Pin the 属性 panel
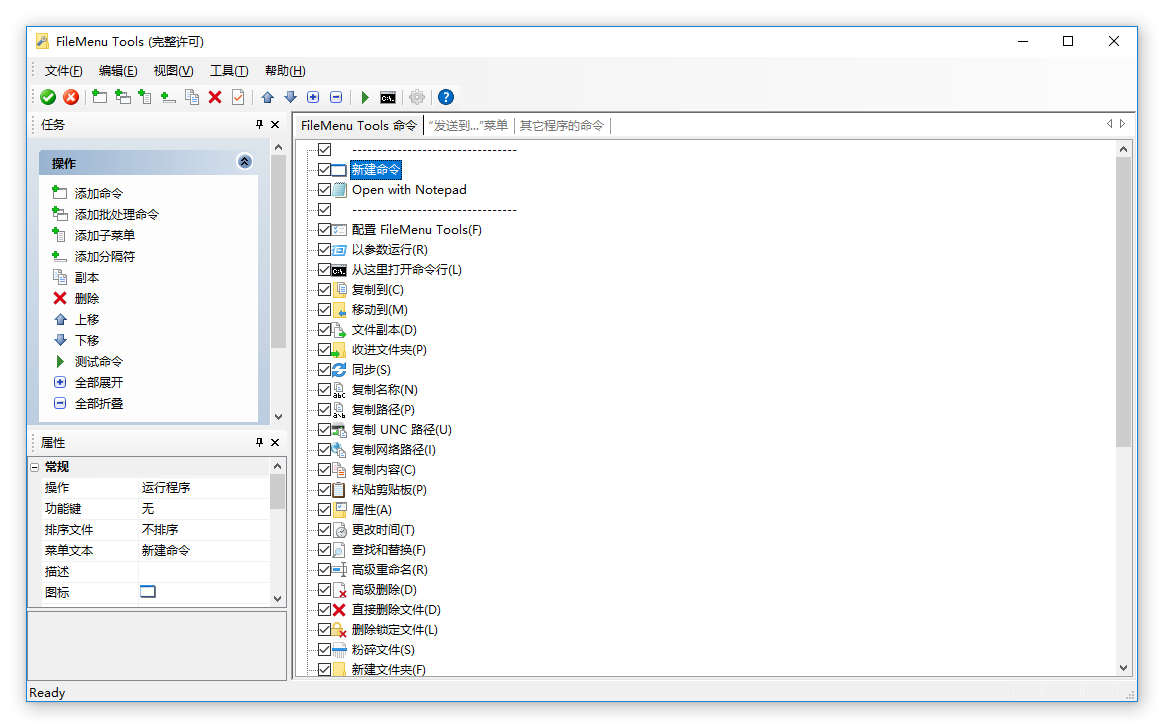This screenshot has height=728, width=1164. point(259,442)
